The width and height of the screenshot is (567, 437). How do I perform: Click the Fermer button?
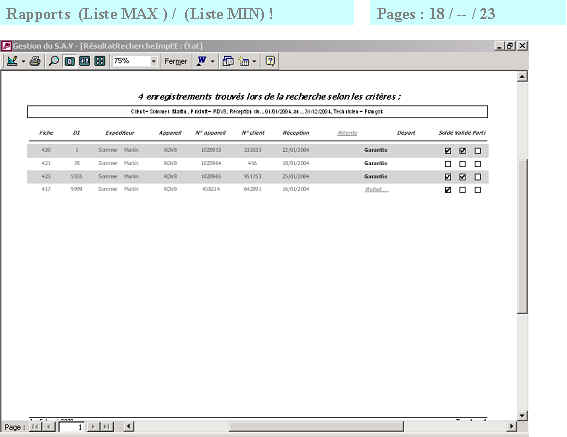click(x=175, y=61)
